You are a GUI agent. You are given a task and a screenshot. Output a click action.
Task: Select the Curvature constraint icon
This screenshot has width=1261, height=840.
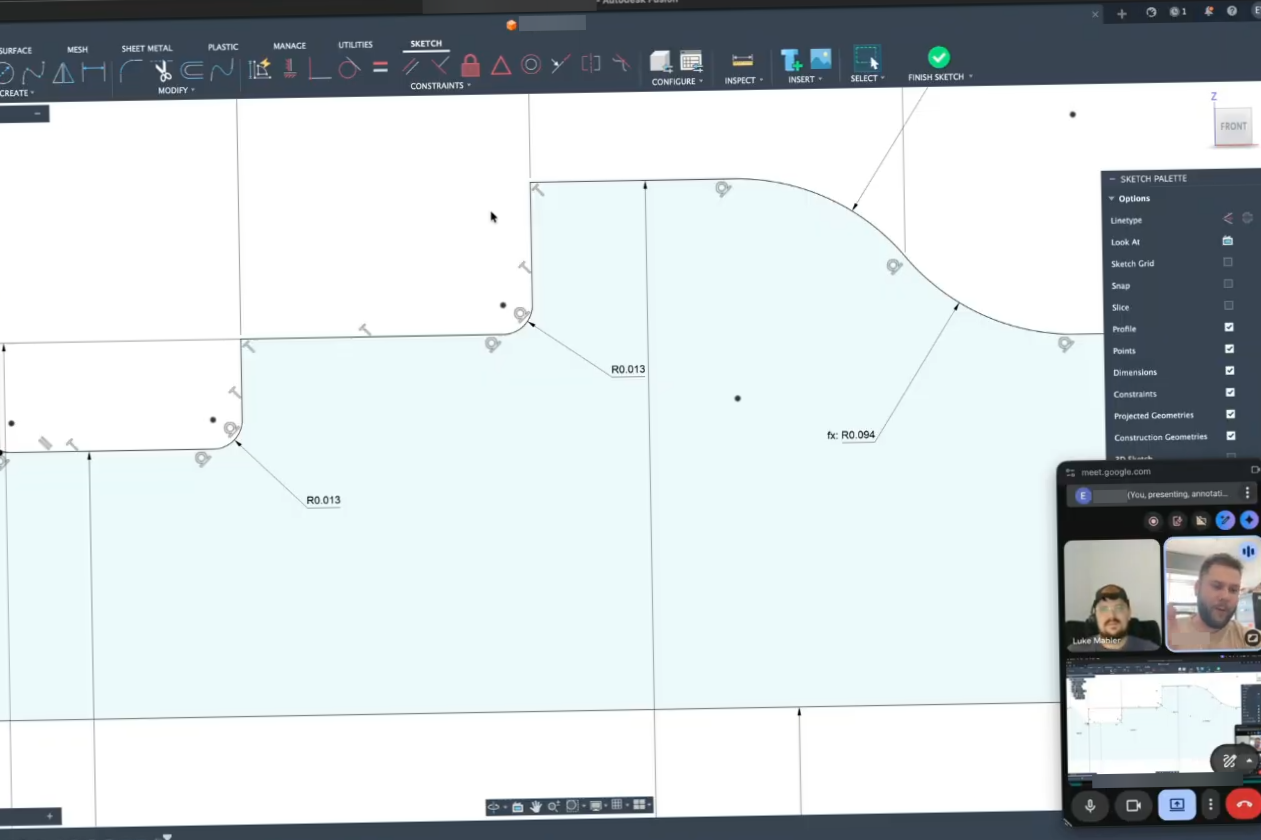621,64
